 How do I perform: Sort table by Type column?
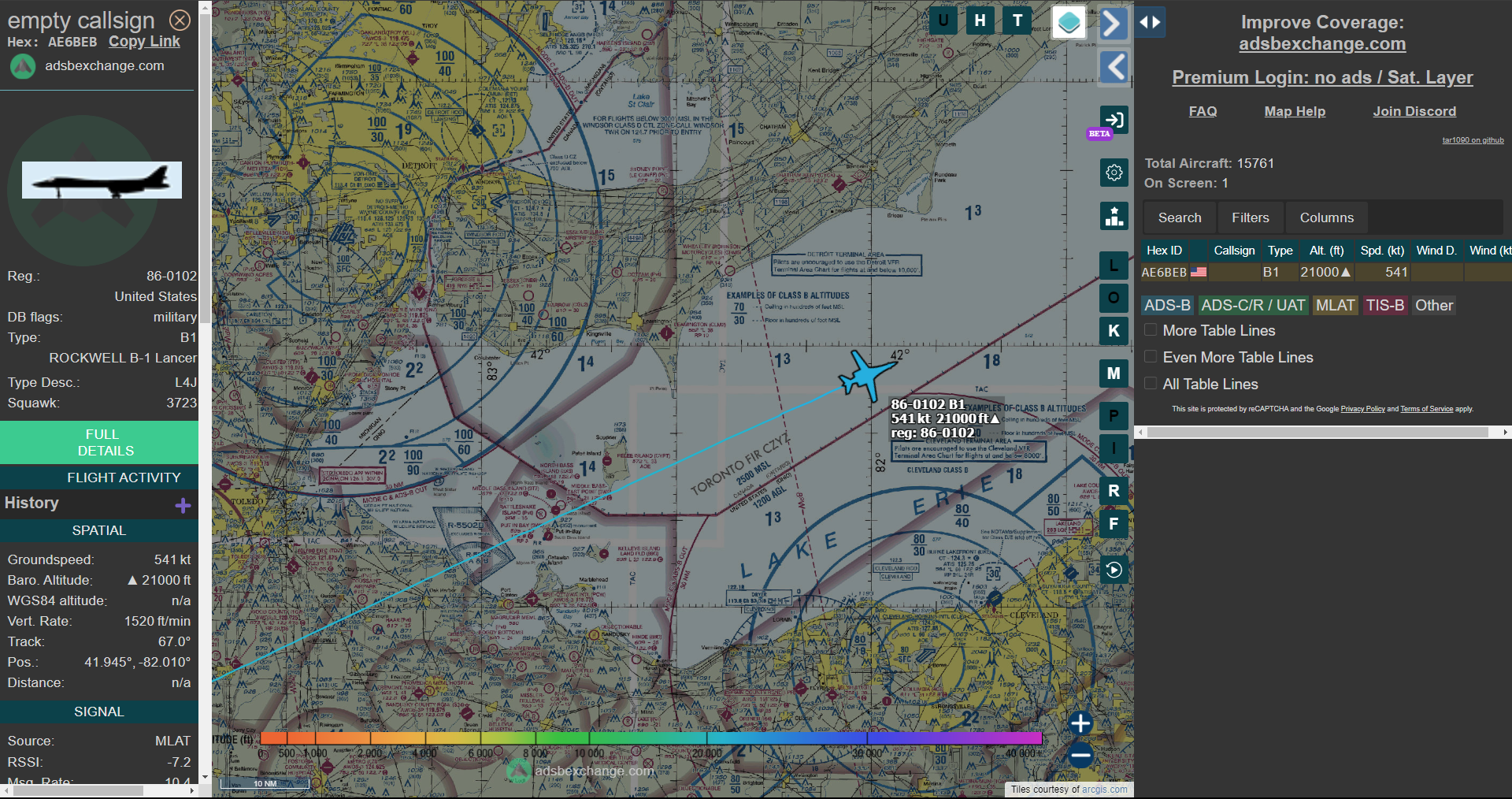pos(1280,251)
